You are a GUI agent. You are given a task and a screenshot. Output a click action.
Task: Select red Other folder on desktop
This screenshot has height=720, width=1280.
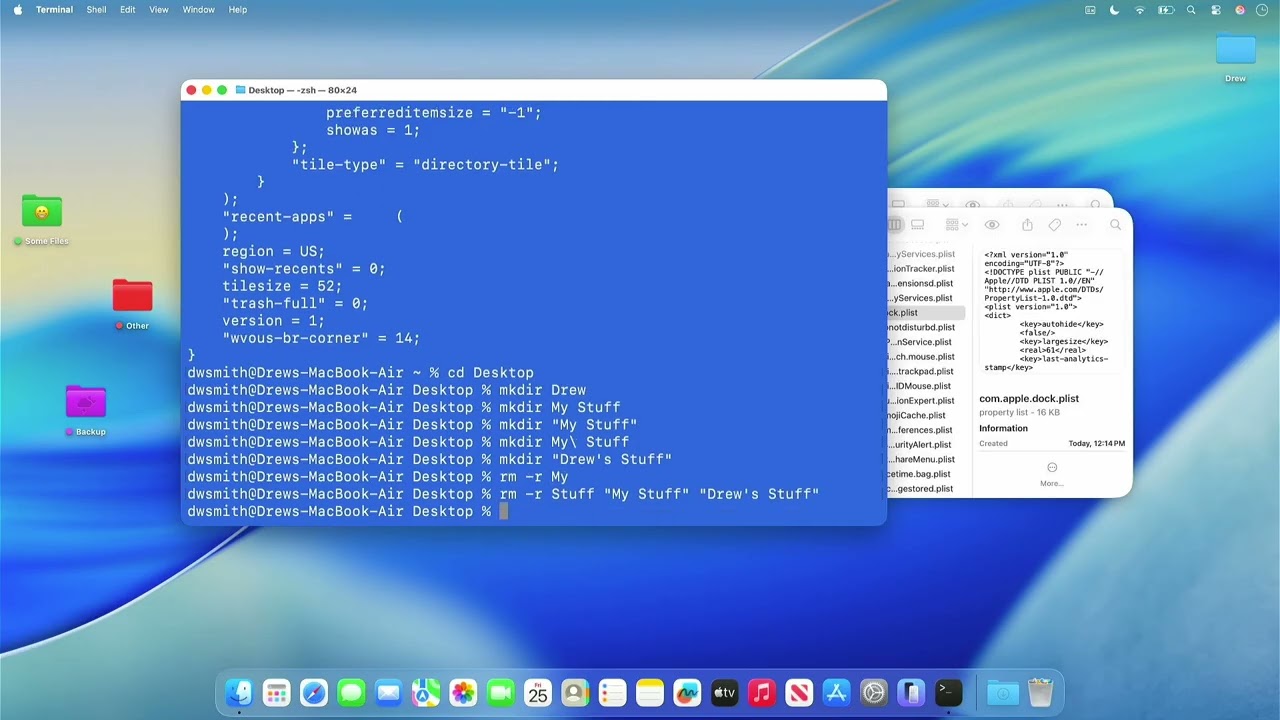[132, 304]
